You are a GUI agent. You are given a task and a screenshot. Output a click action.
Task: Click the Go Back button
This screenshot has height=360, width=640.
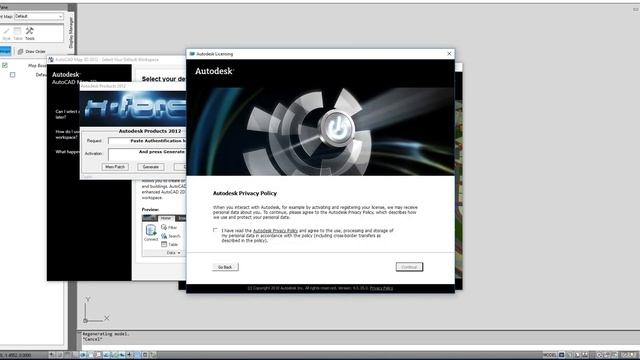(x=225, y=267)
